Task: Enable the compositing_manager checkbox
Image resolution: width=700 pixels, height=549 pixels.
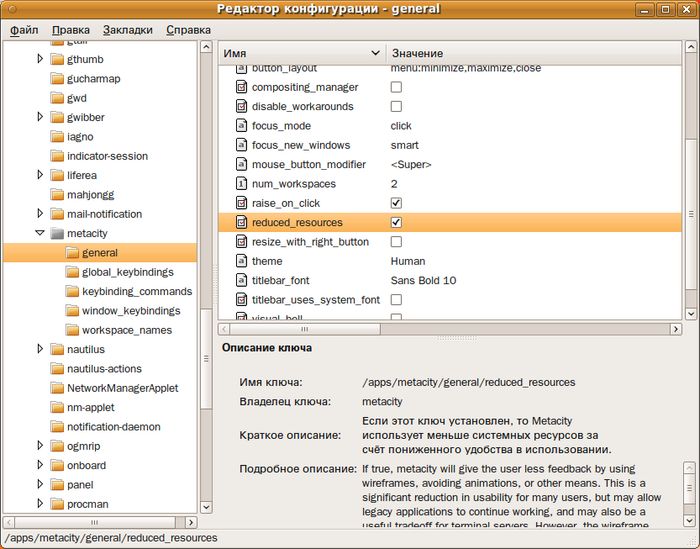Action: 396,87
